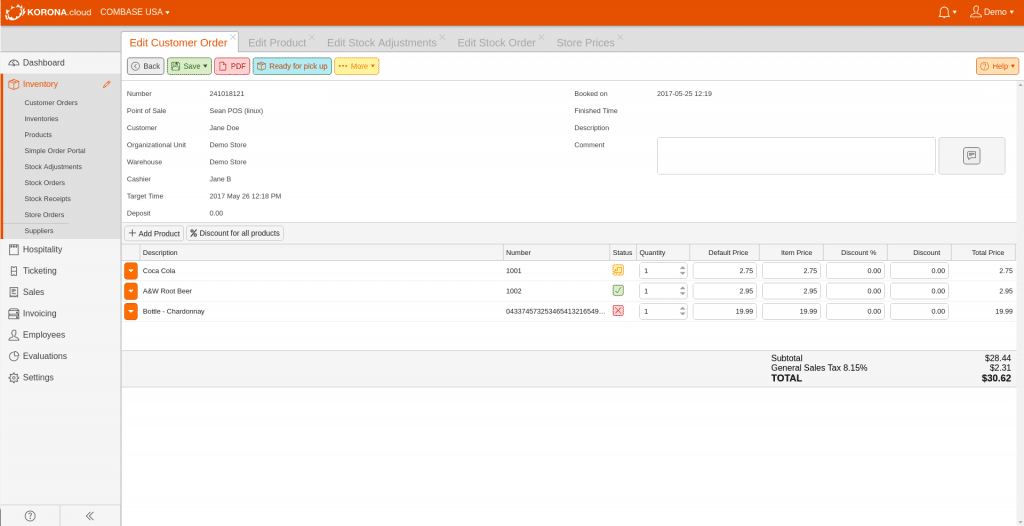Click the Add Product button
Viewport: 1024px width, 526px height.
point(153,233)
